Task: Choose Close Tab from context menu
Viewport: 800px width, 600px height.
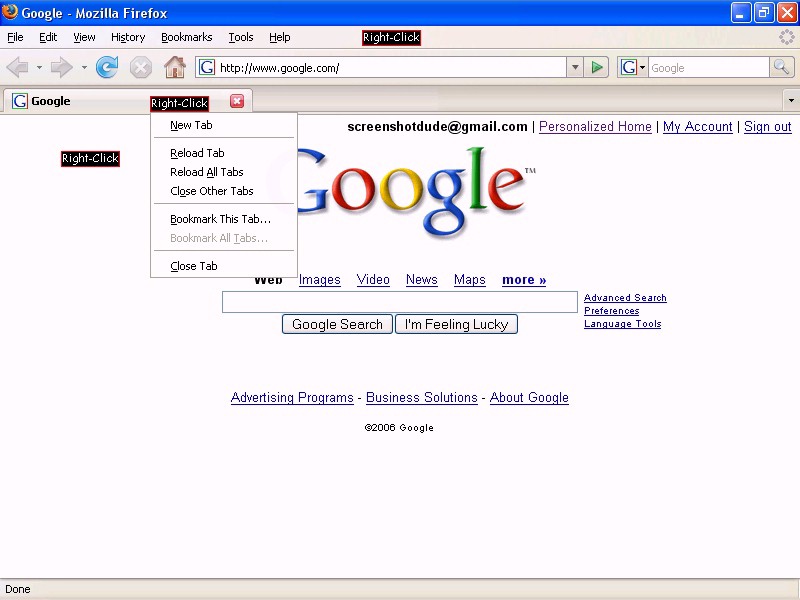Action: tap(224, 266)
